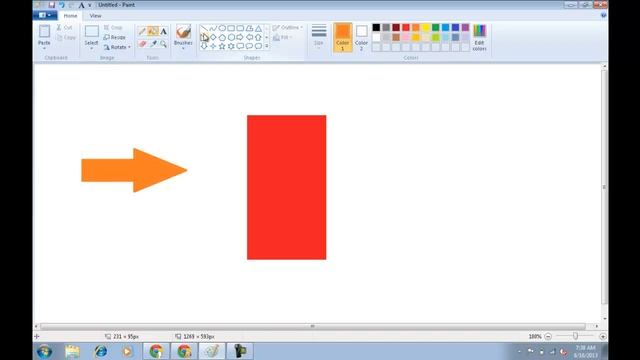Click the horizontal scrollbar of canvas
This screenshot has width=640, height=360.
pyautogui.click(x=313, y=326)
